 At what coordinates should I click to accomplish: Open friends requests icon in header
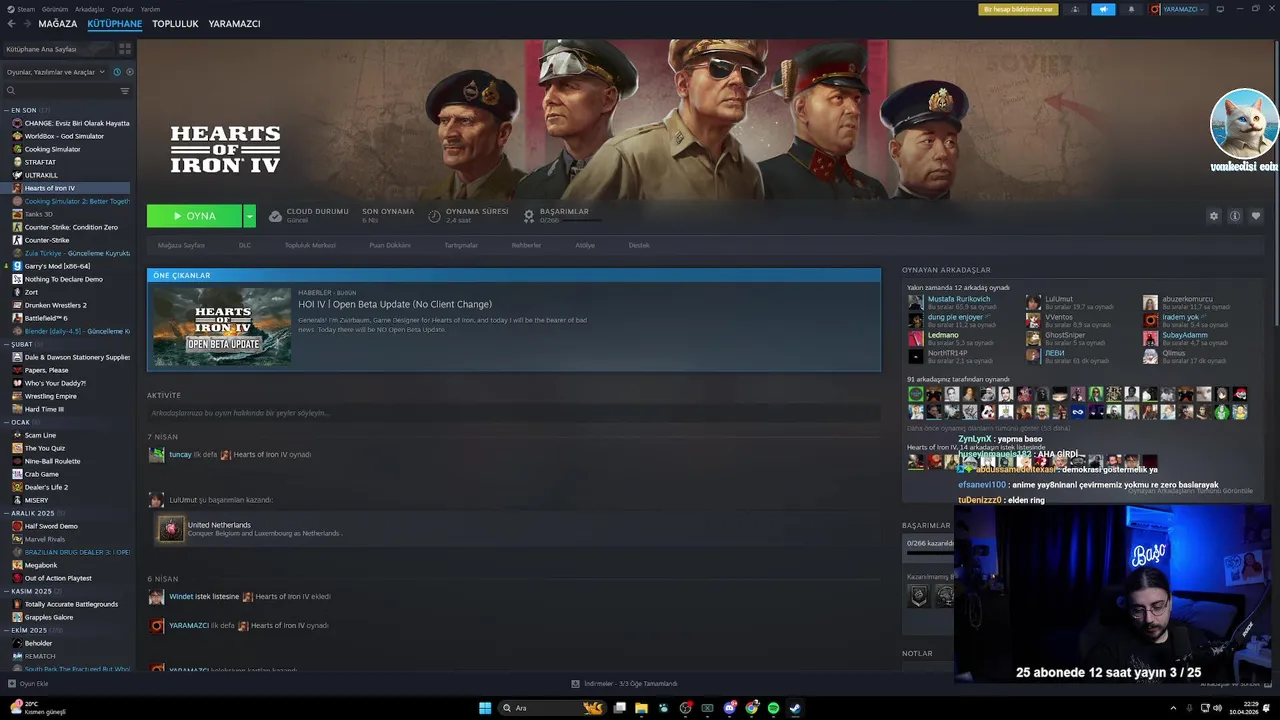1075,9
